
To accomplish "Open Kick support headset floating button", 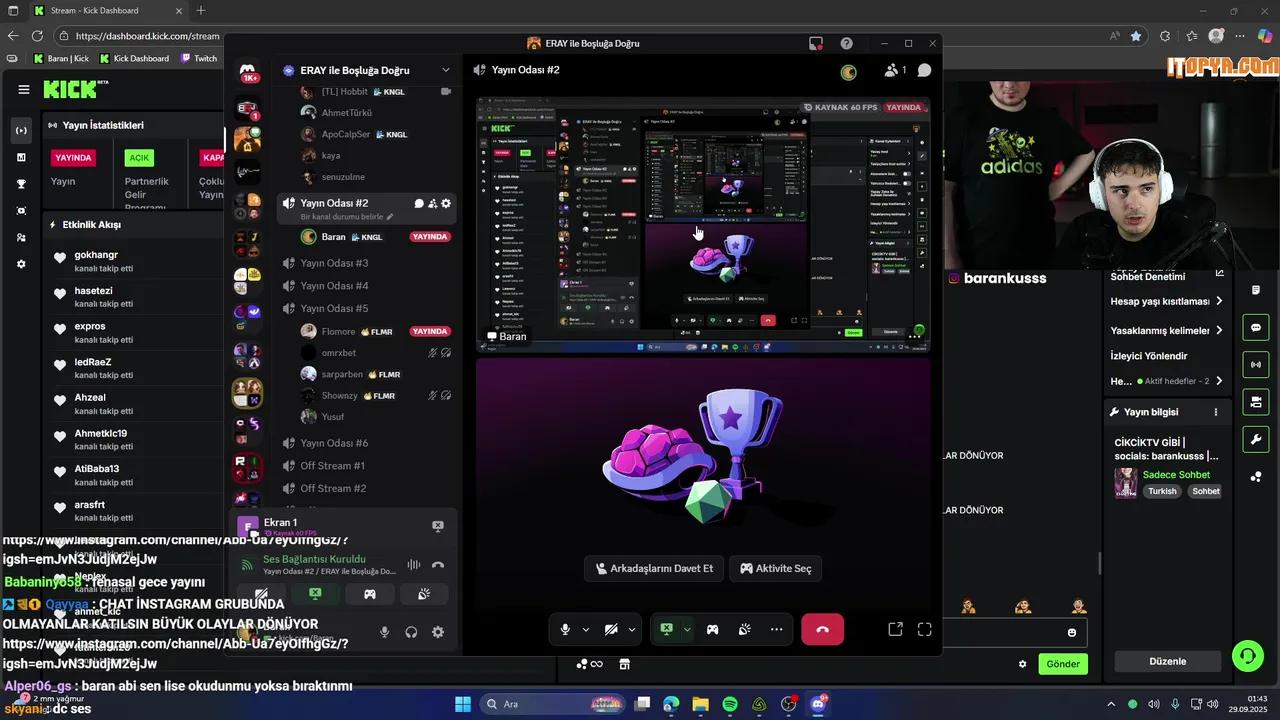I will click(x=1247, y=656).
